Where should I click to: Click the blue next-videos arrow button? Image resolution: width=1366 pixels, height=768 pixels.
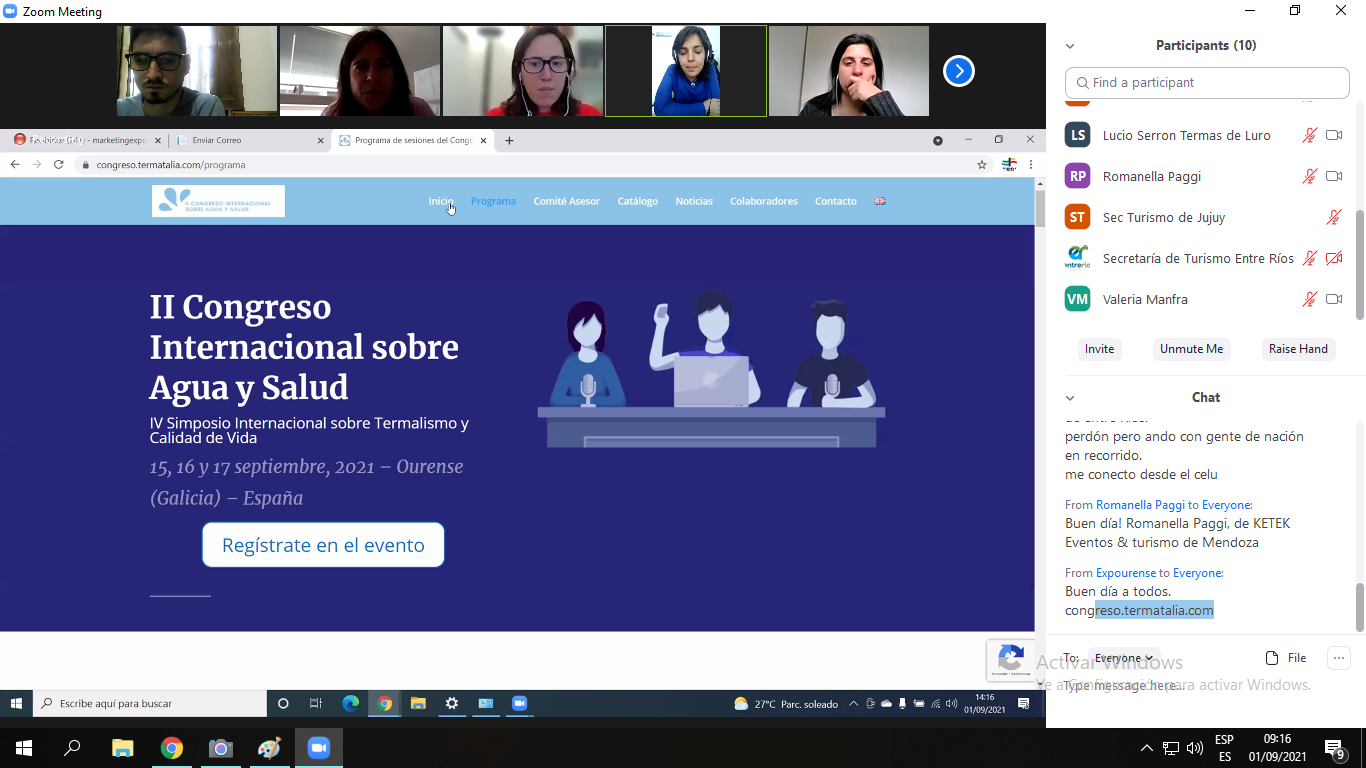point(958,71)
